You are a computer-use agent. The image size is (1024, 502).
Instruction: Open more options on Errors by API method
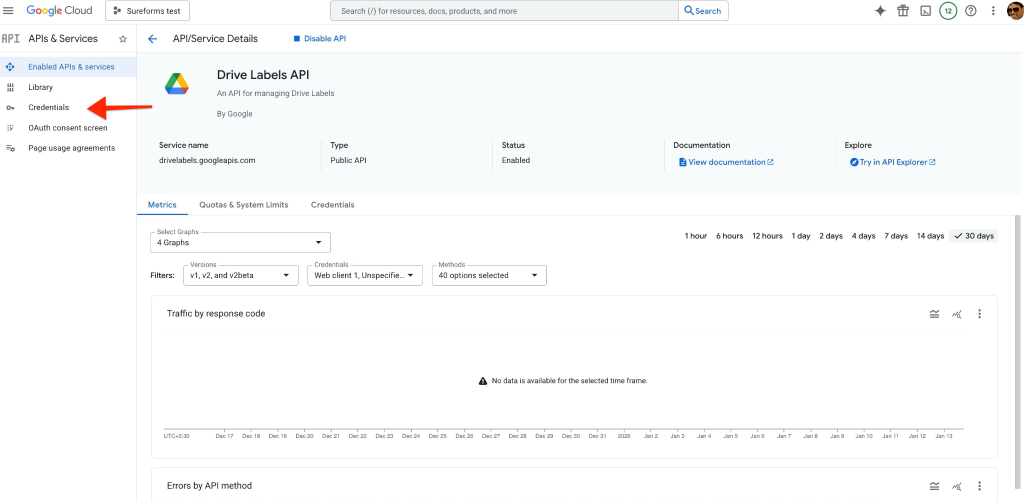980,486
